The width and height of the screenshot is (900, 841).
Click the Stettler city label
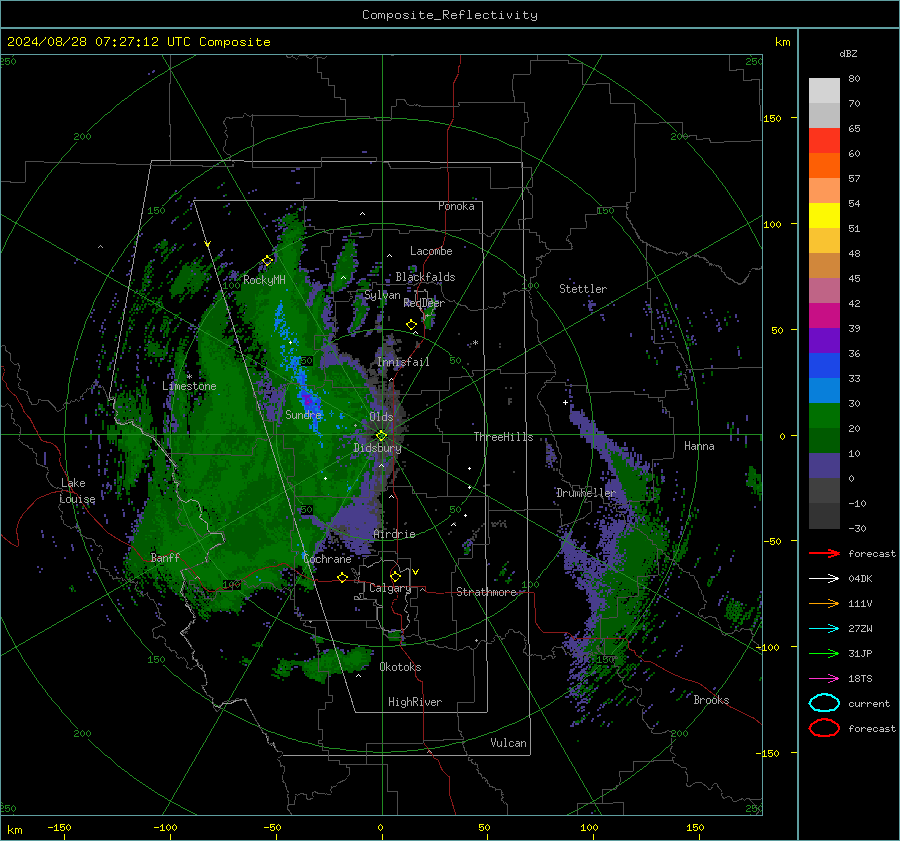tap(583, 289)
